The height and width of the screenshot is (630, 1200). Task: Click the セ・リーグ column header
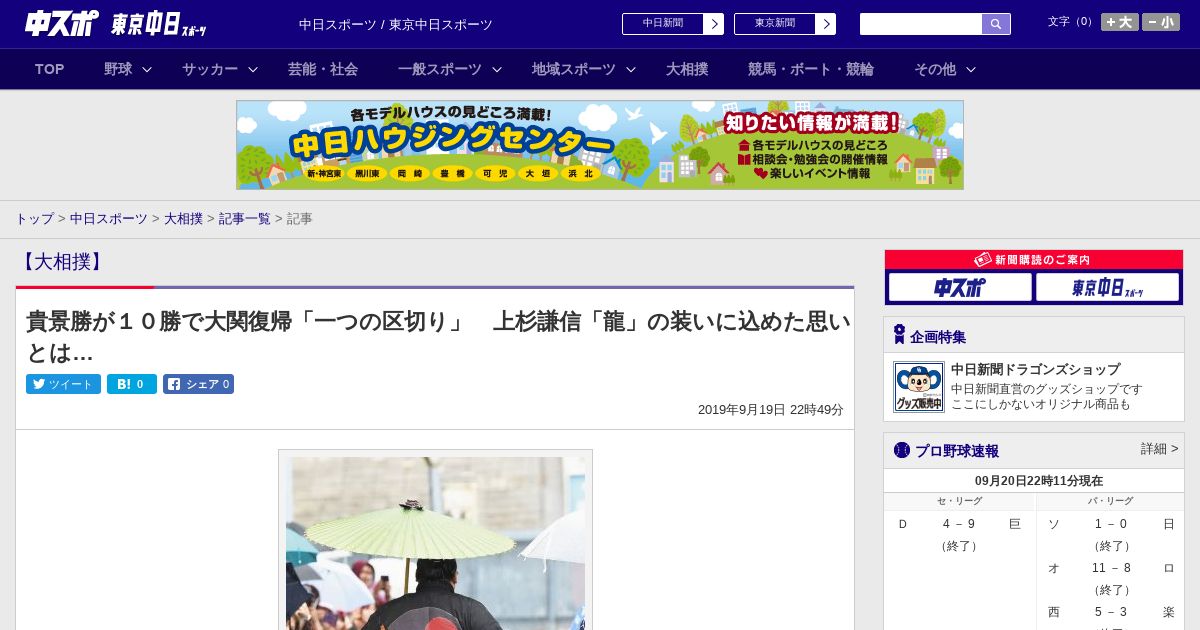(x=959, y=501)
